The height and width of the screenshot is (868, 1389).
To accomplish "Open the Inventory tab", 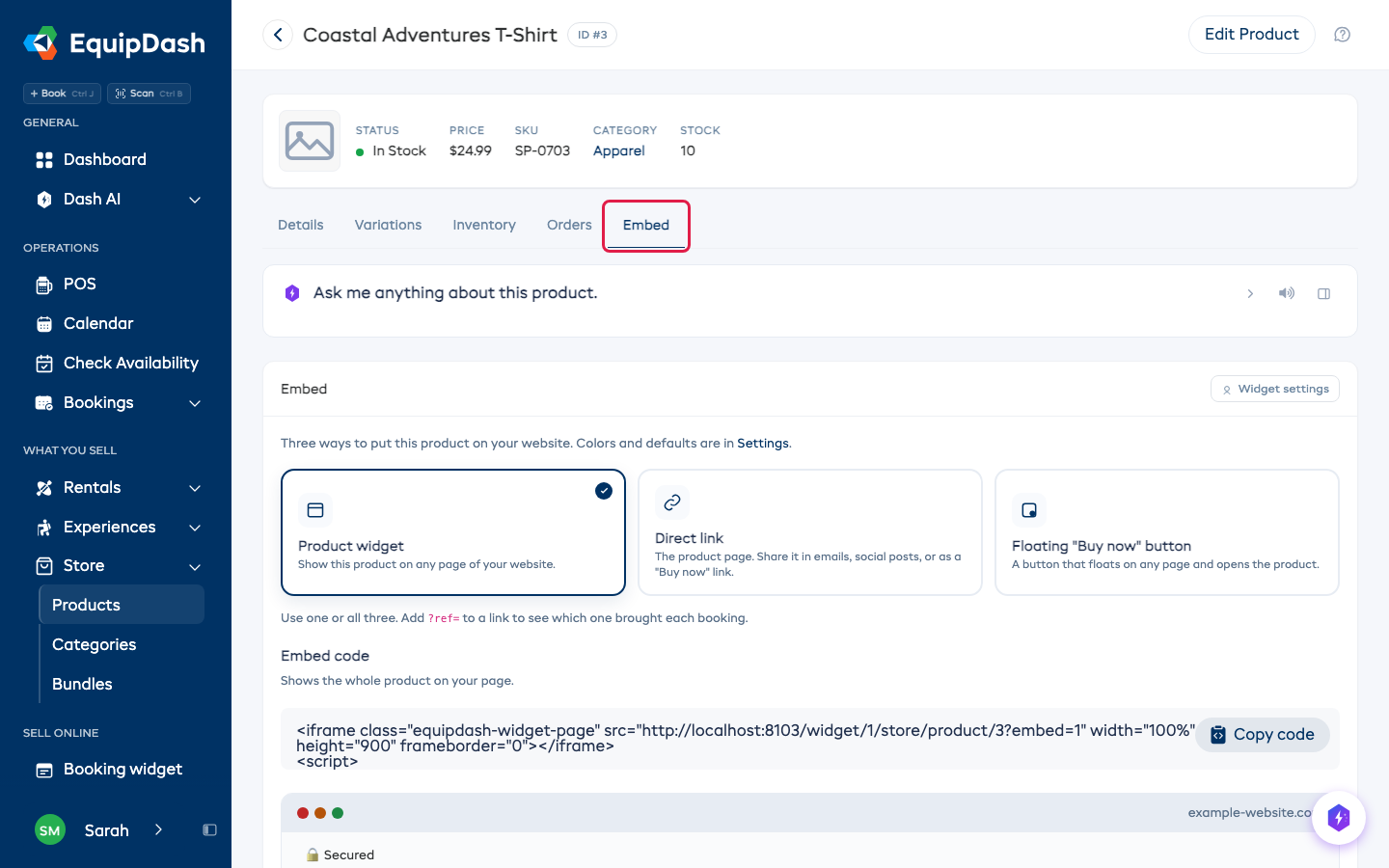I will (484, 225).
